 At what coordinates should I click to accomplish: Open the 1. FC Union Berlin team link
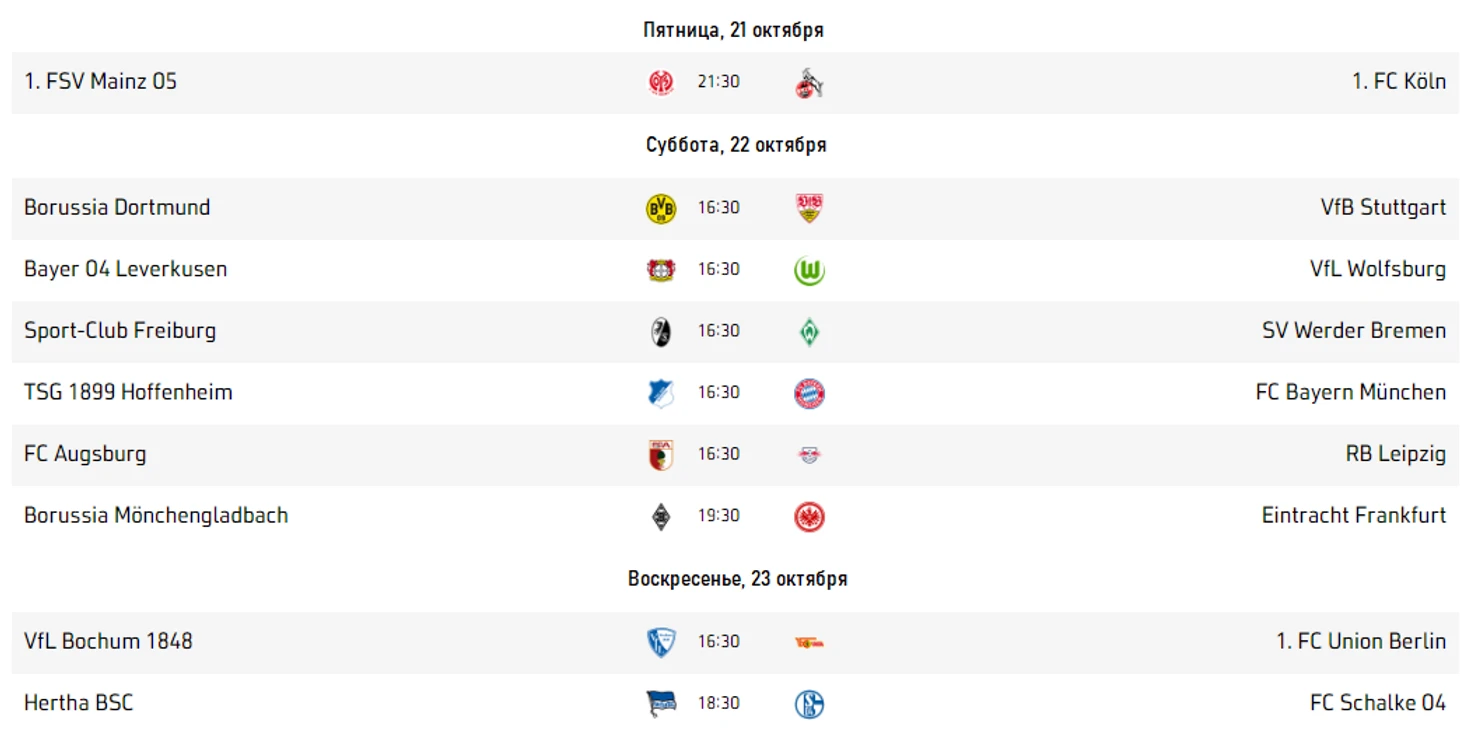tap(1361, 641)
